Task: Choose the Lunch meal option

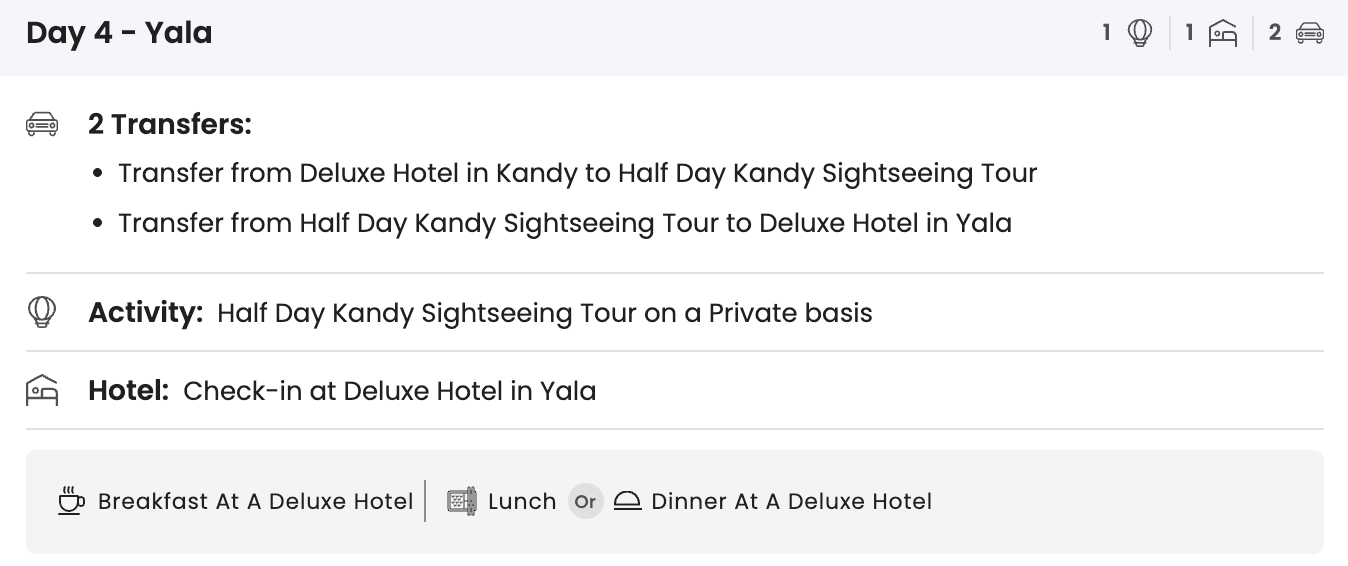Action: pyautogui.click(x=522, y=501)
